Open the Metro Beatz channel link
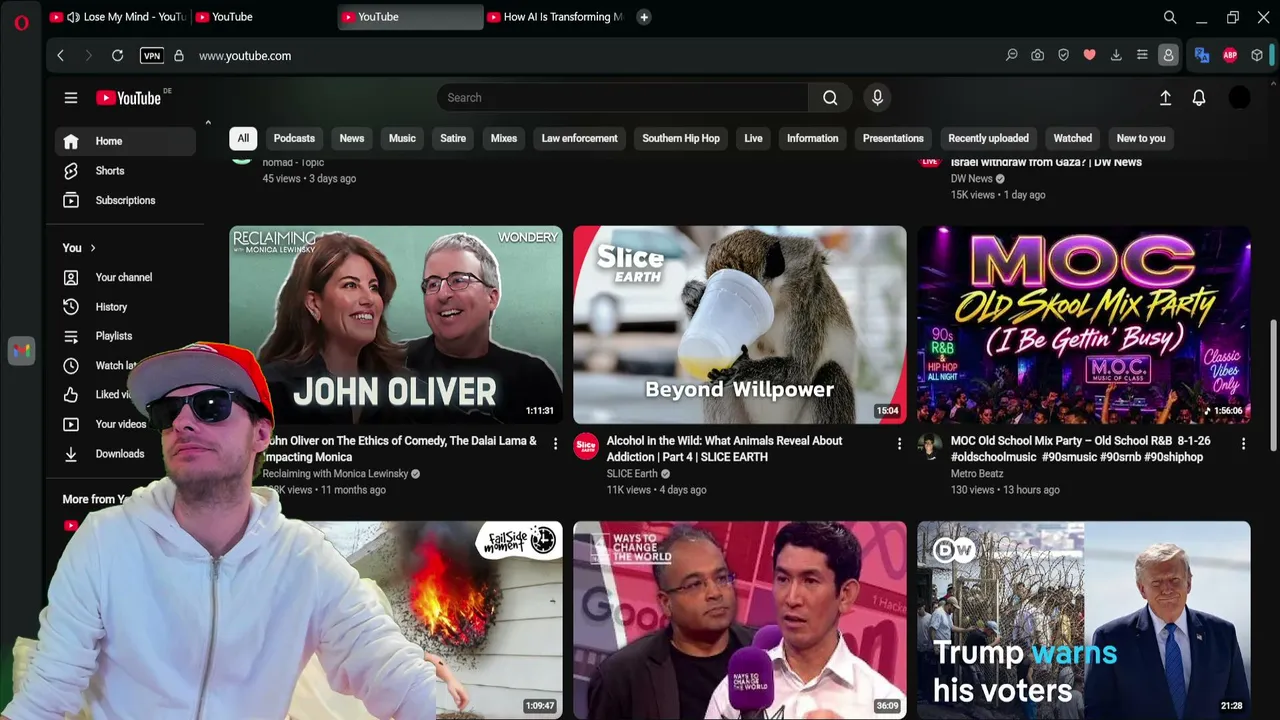Viewport: 1280px width, 720px height. coord(977,474)
